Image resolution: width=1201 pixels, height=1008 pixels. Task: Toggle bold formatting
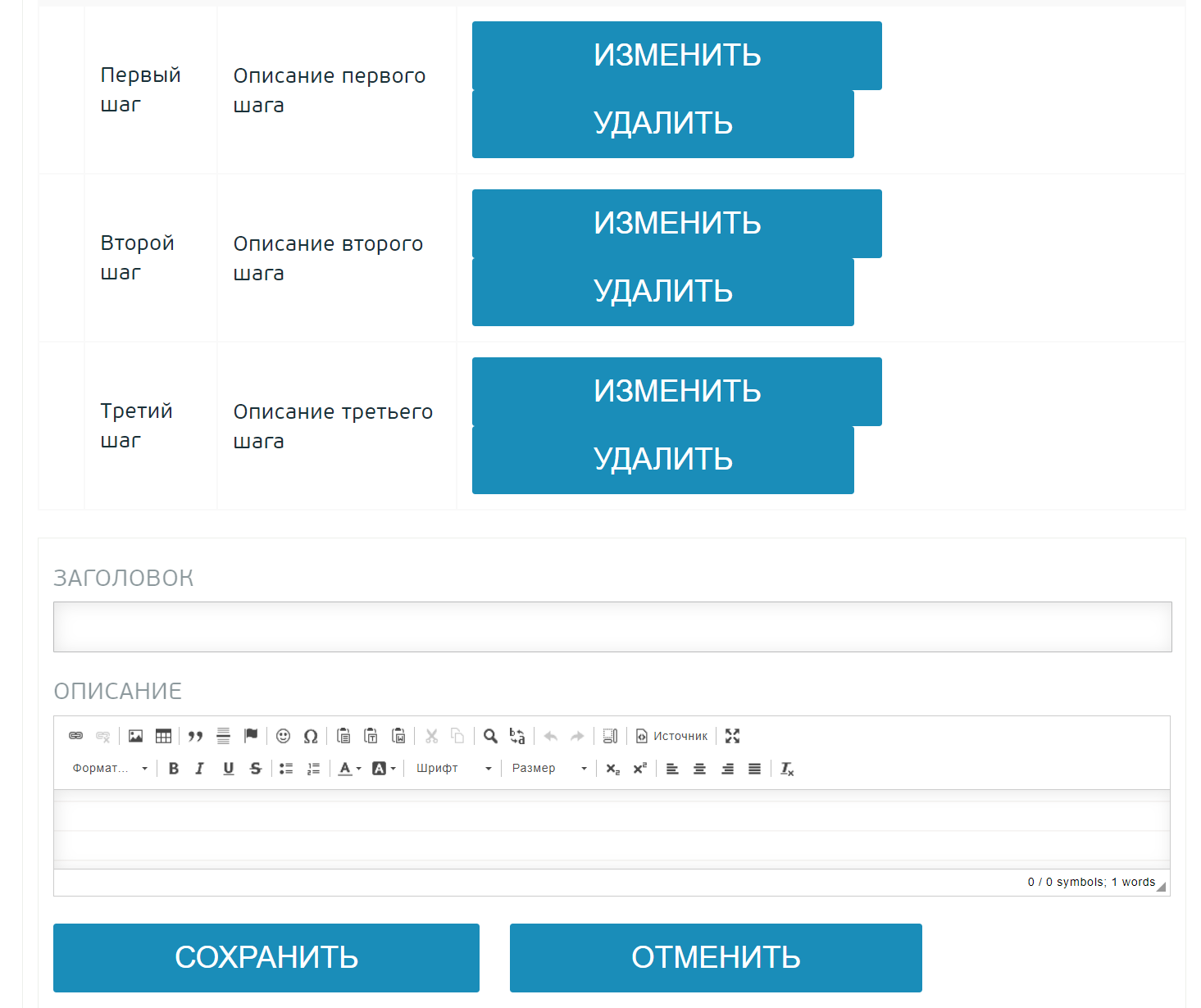pos(174,769)
